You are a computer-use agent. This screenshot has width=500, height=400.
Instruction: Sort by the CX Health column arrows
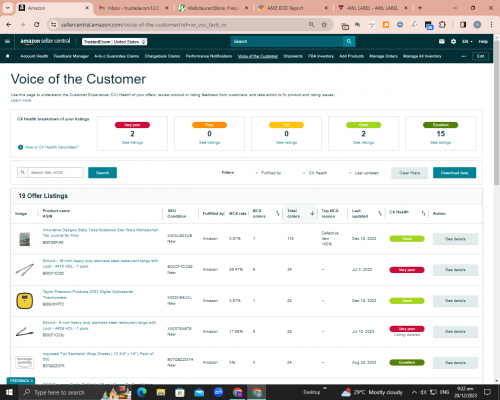[x=423, y=213]
